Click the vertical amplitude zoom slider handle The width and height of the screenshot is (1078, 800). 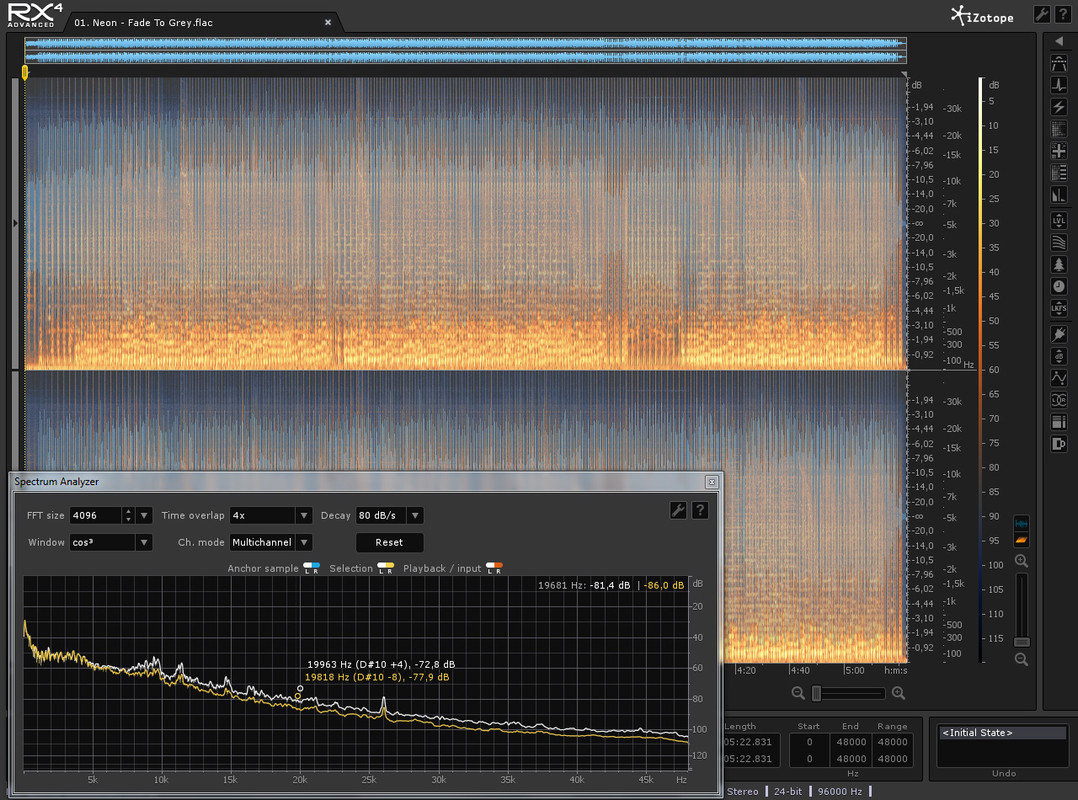(1022, 642)
